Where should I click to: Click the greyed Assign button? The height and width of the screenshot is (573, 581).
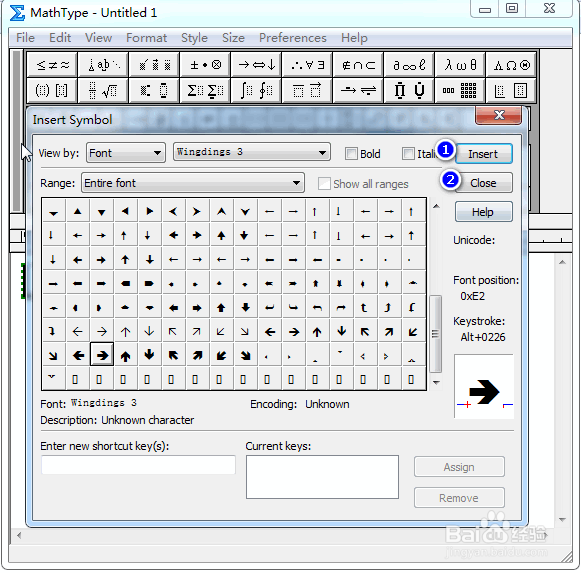point(459,467)
